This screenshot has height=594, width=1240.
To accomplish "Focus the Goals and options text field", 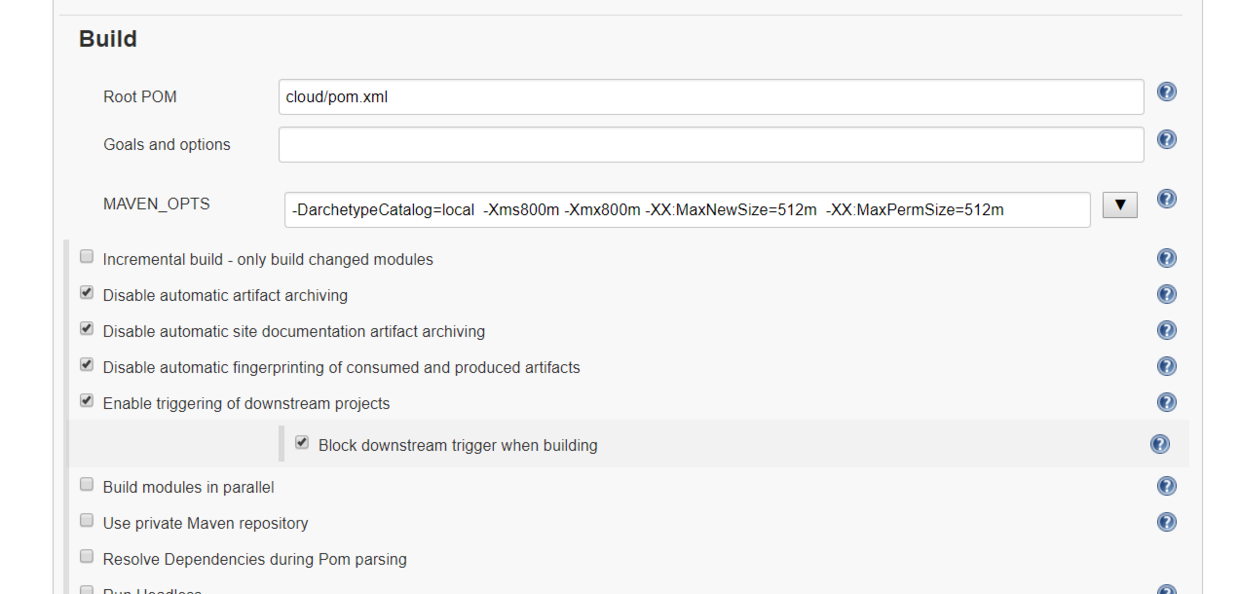I will (x=710, y=145).
